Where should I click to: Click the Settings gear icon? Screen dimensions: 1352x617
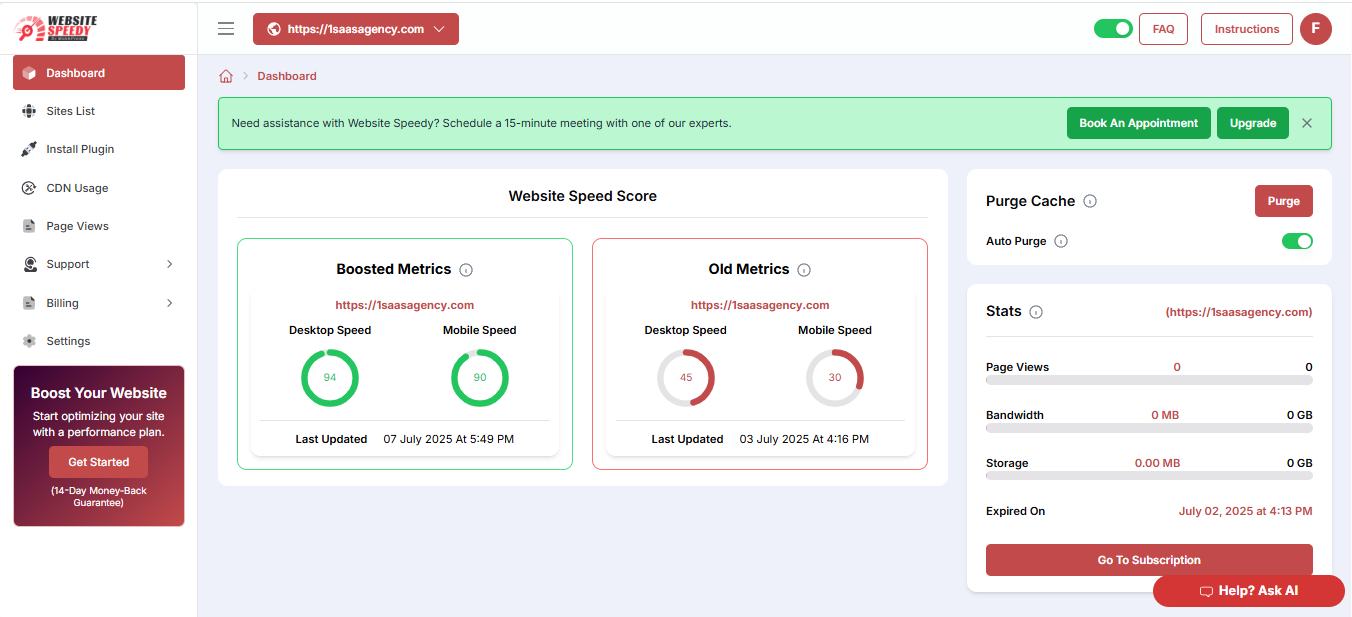[29, 341]
